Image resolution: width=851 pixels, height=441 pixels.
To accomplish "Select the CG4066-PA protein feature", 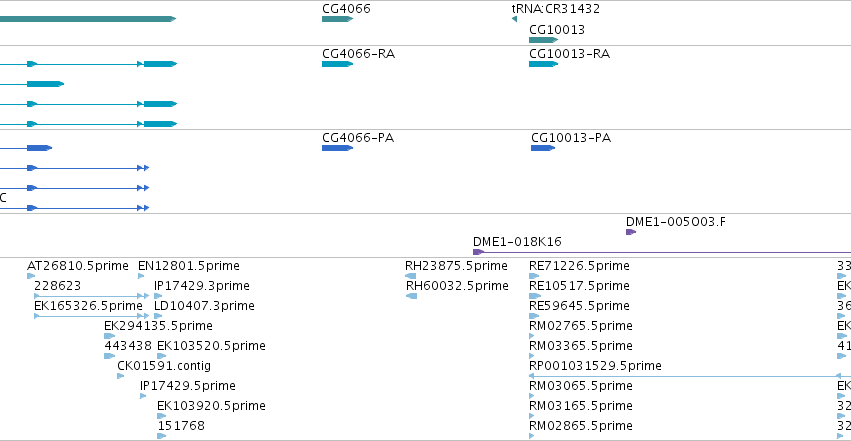I will click(x=337, y=148).
